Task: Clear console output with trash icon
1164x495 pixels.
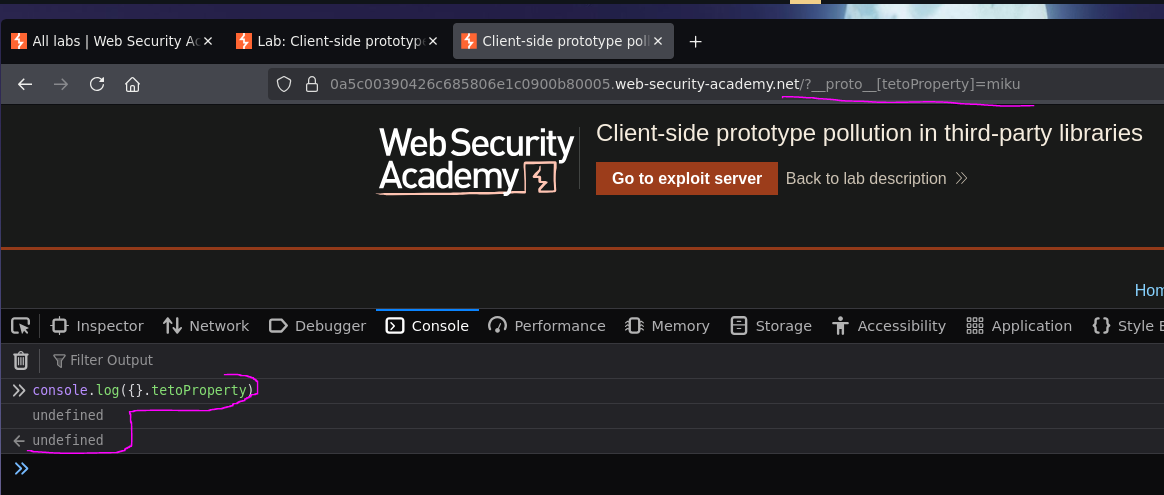Action: pos(21,361)
